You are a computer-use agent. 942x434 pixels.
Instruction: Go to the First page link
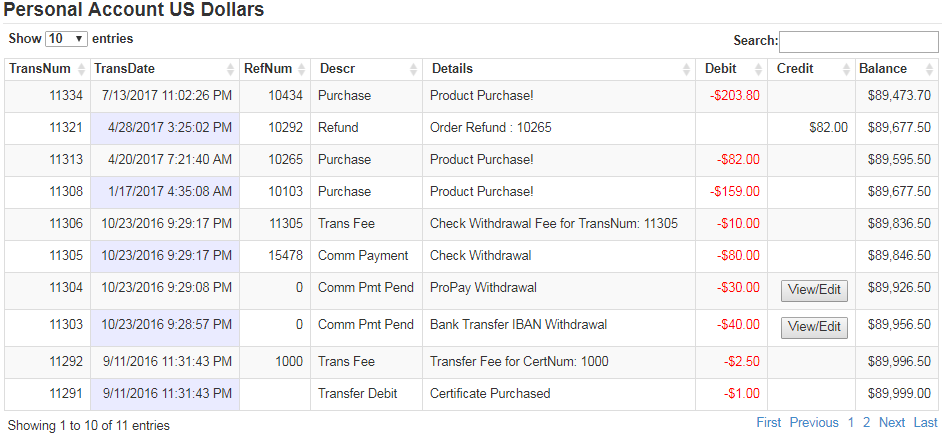tap(769, 423)
